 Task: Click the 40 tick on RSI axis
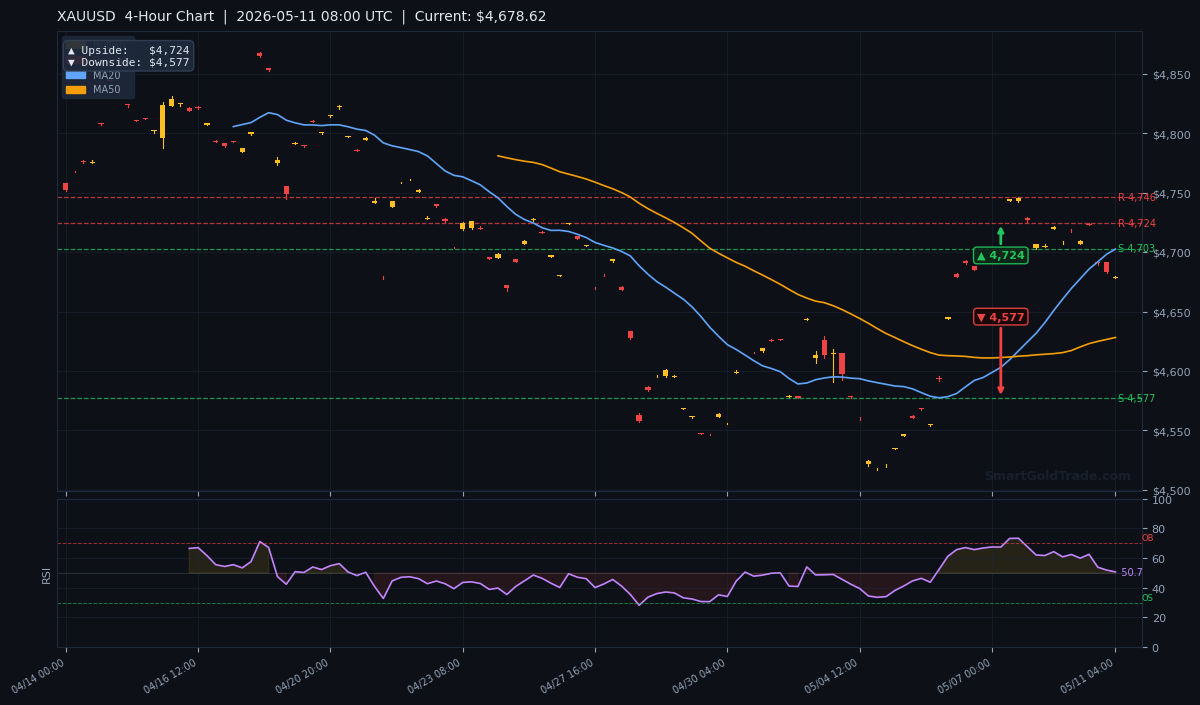[1159, 589]
